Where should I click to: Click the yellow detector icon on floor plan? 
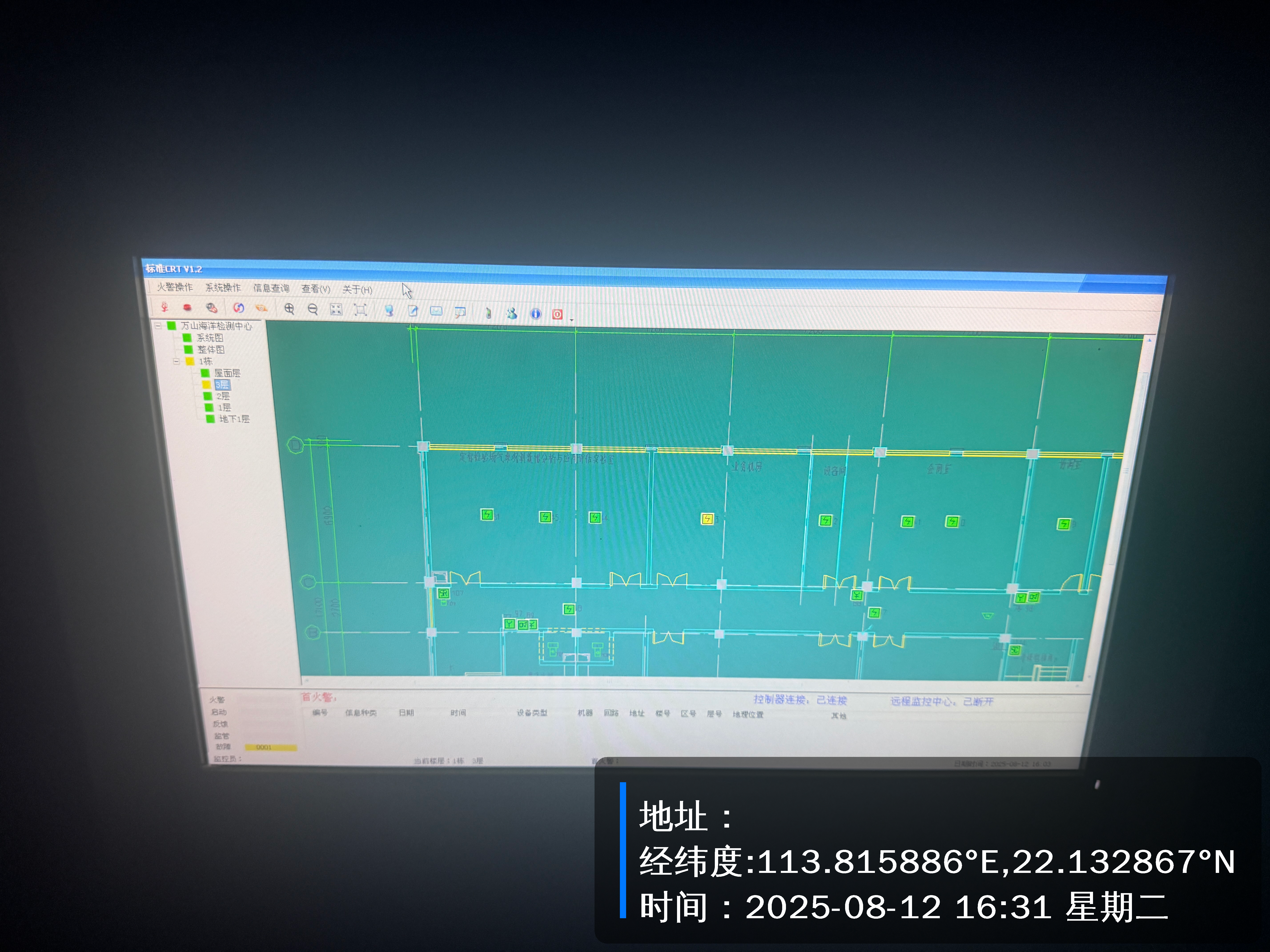(707, 519)
